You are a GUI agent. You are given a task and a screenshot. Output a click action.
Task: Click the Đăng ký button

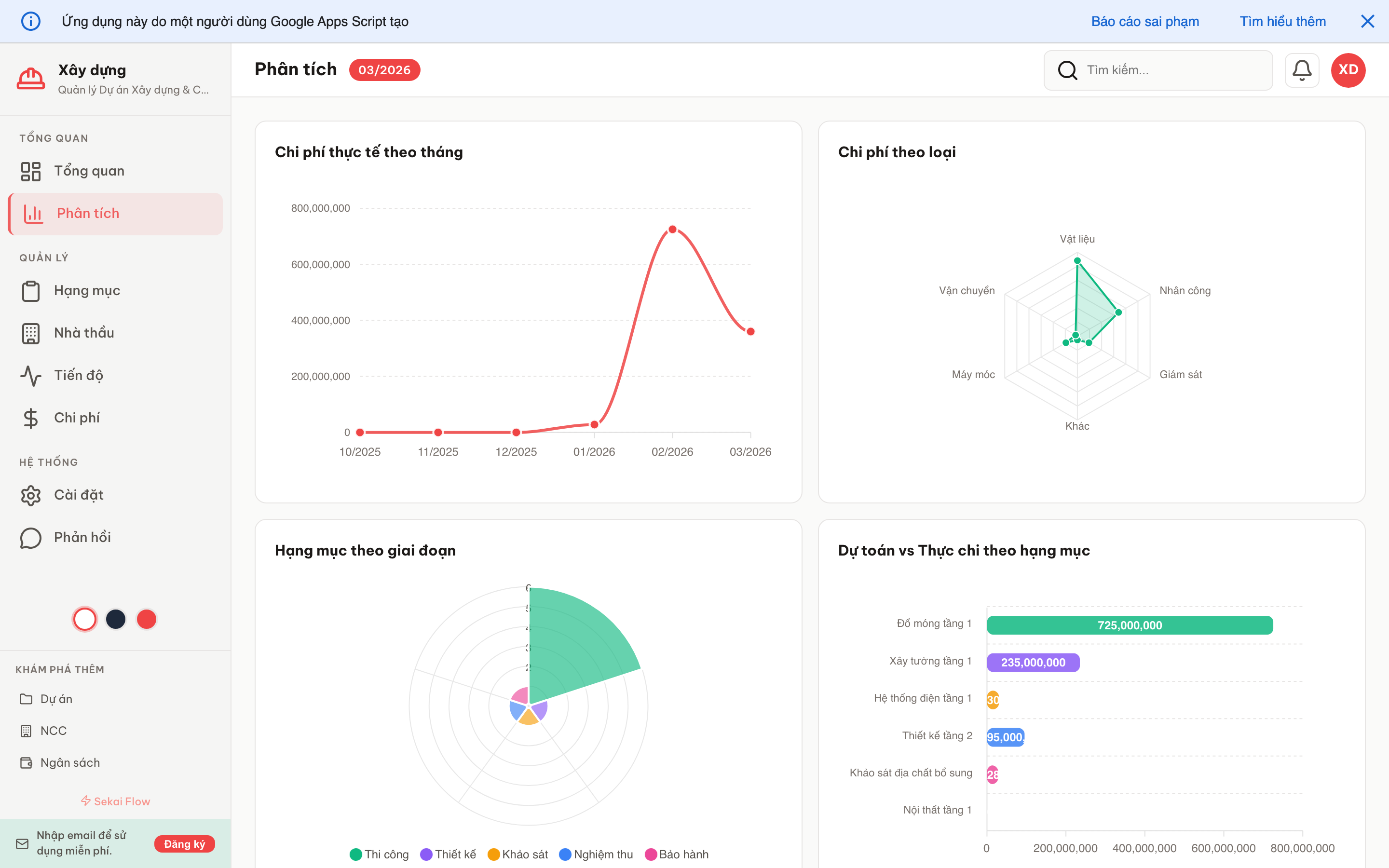pos(184,844)
